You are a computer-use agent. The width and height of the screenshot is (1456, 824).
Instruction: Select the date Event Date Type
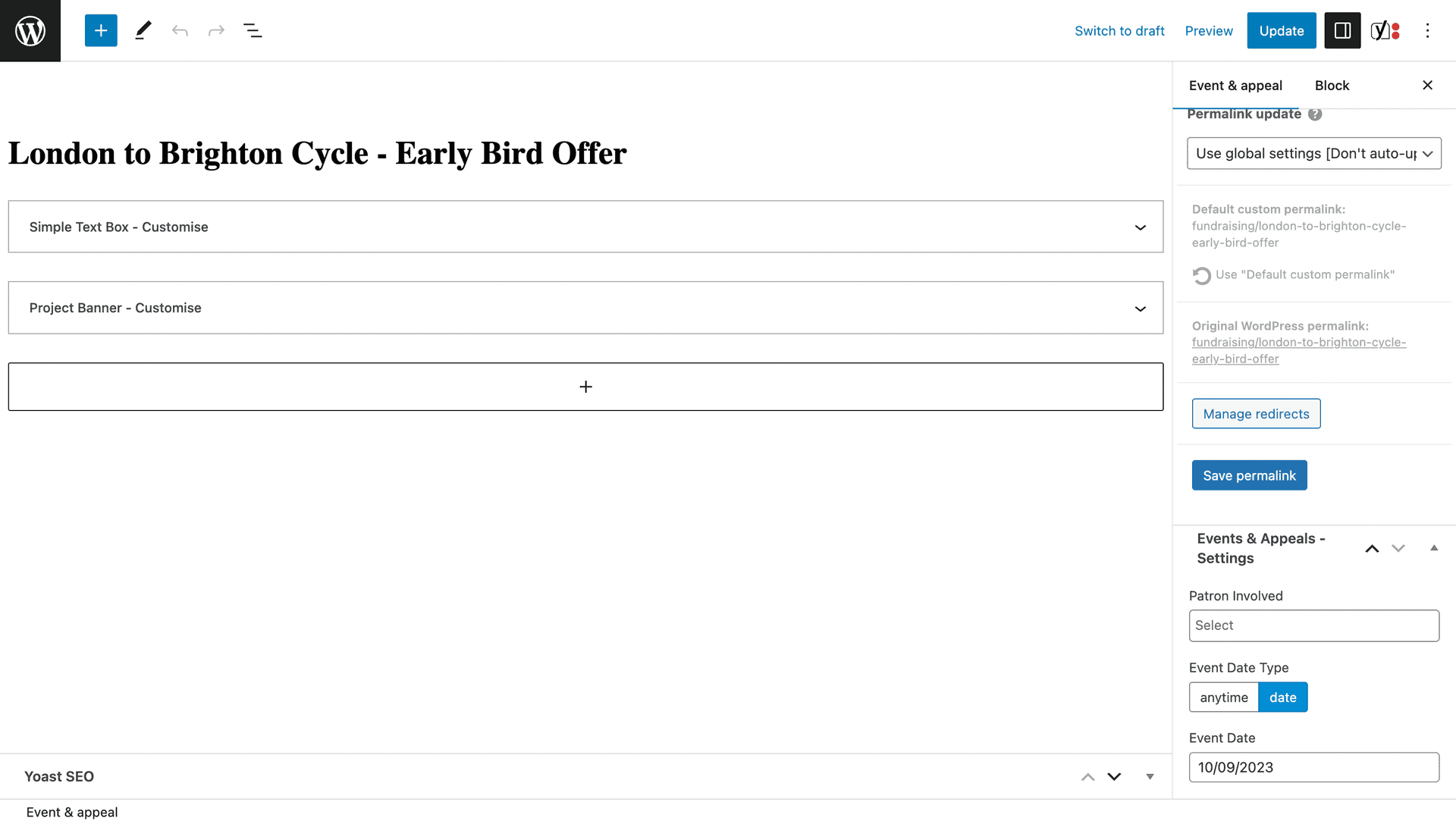(1283, 697)
